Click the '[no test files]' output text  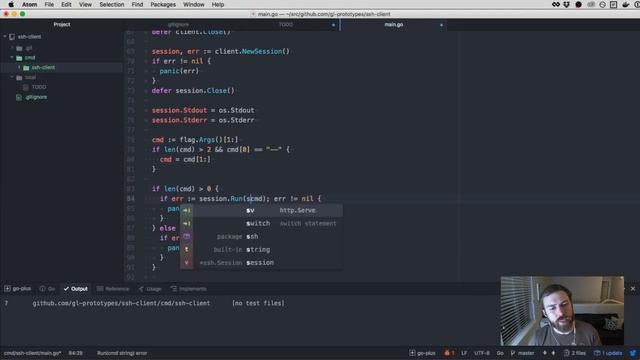(x=258, y=303)
